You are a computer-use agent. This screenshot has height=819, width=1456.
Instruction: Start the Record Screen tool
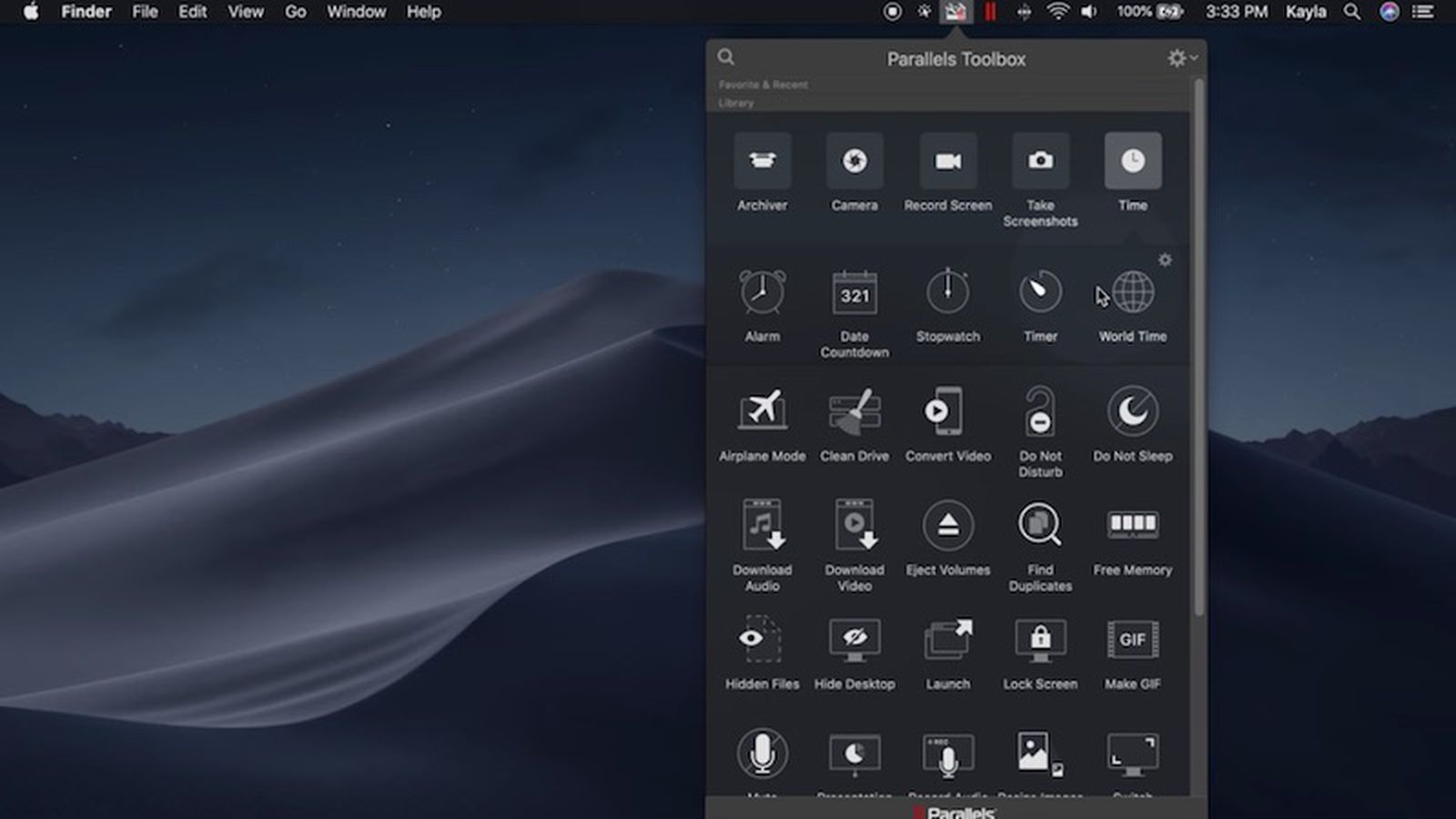tap(947, 162)
